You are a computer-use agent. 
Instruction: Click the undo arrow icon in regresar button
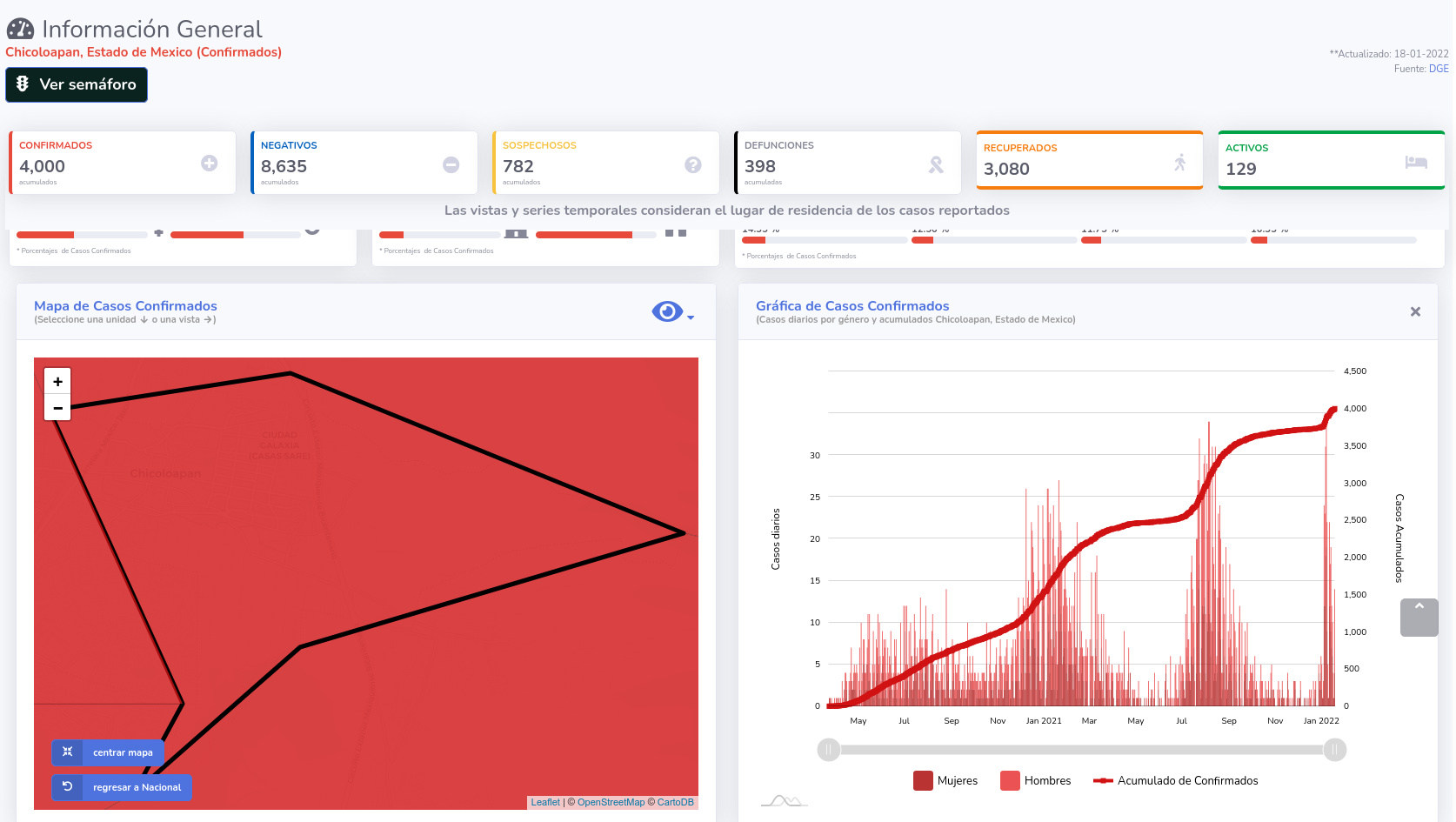tap(67, 786)
